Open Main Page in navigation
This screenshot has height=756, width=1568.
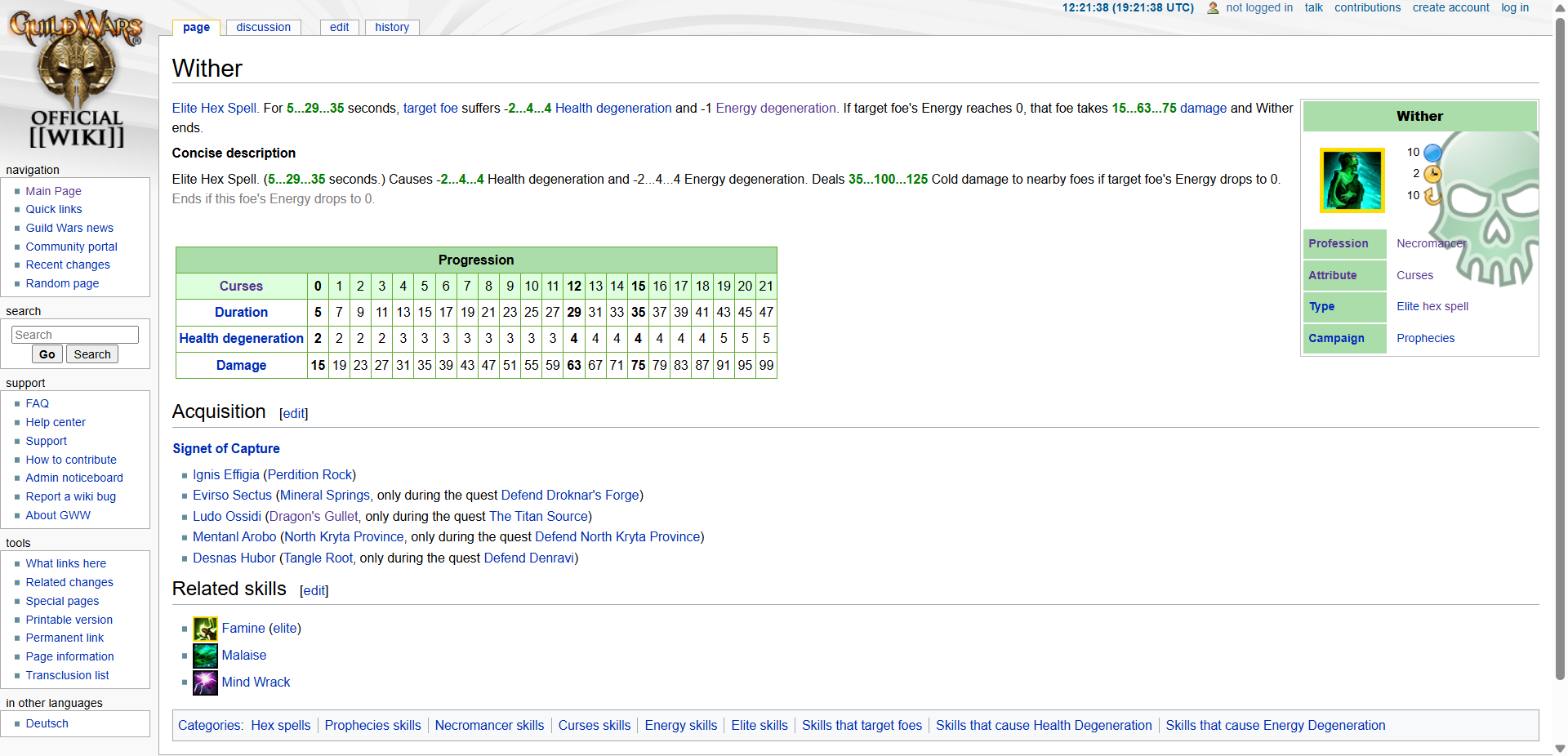point(53,191)
